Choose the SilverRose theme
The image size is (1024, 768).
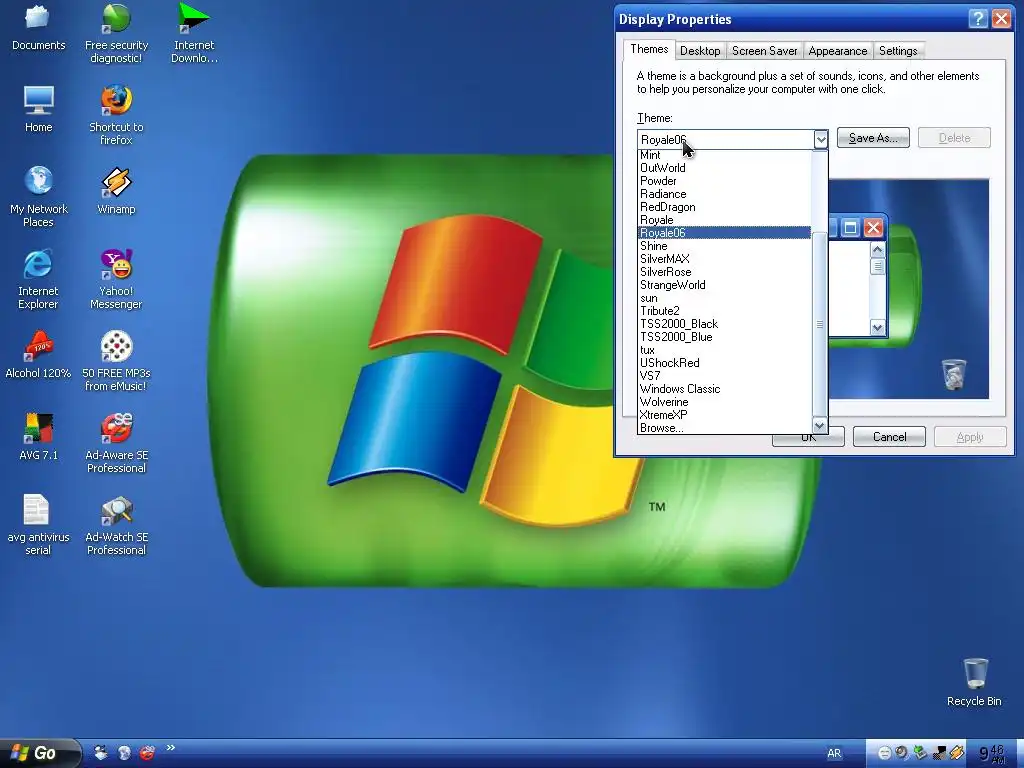[x=724, y=272]
